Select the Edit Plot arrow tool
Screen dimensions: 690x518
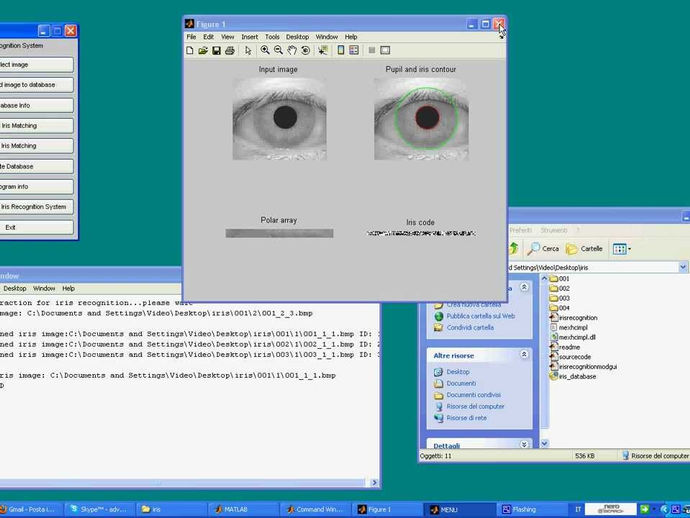pyautogui.click(x=248, y=51)
